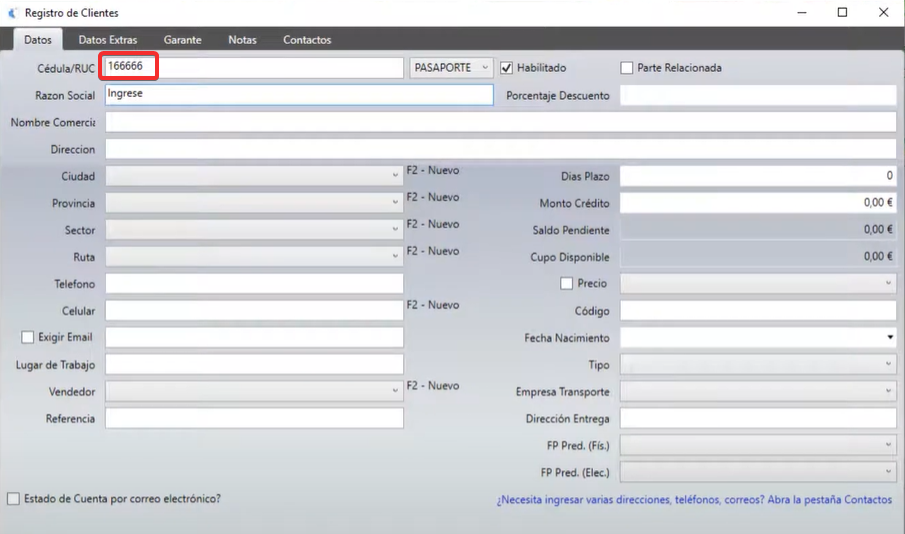Screen dimensions: 905x534
Task: Uncheck the Habilitado checkbox
Action: click(x=506, y=68)
